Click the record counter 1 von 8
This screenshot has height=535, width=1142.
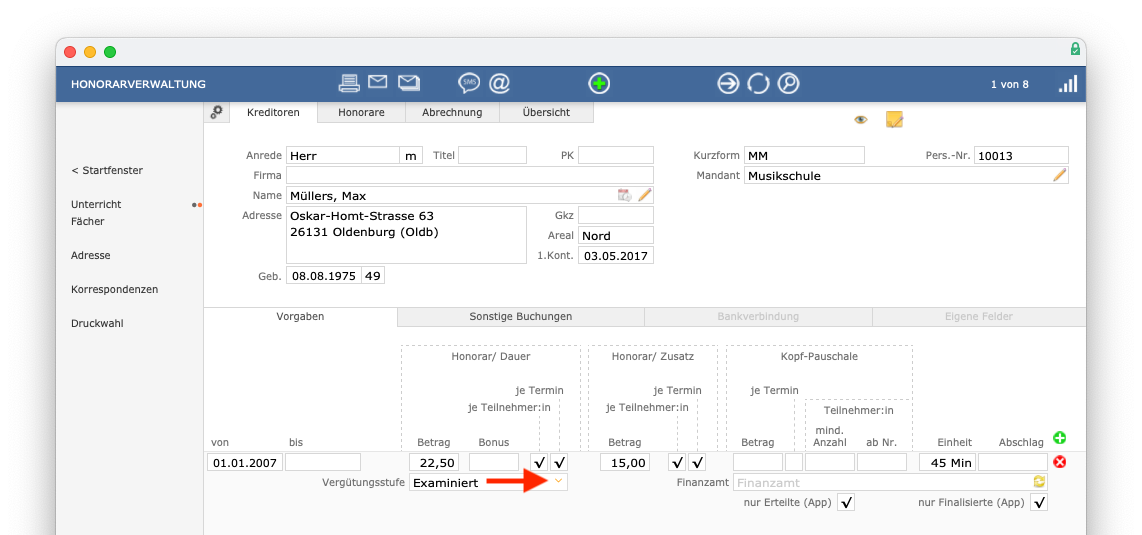(1009, 84)
